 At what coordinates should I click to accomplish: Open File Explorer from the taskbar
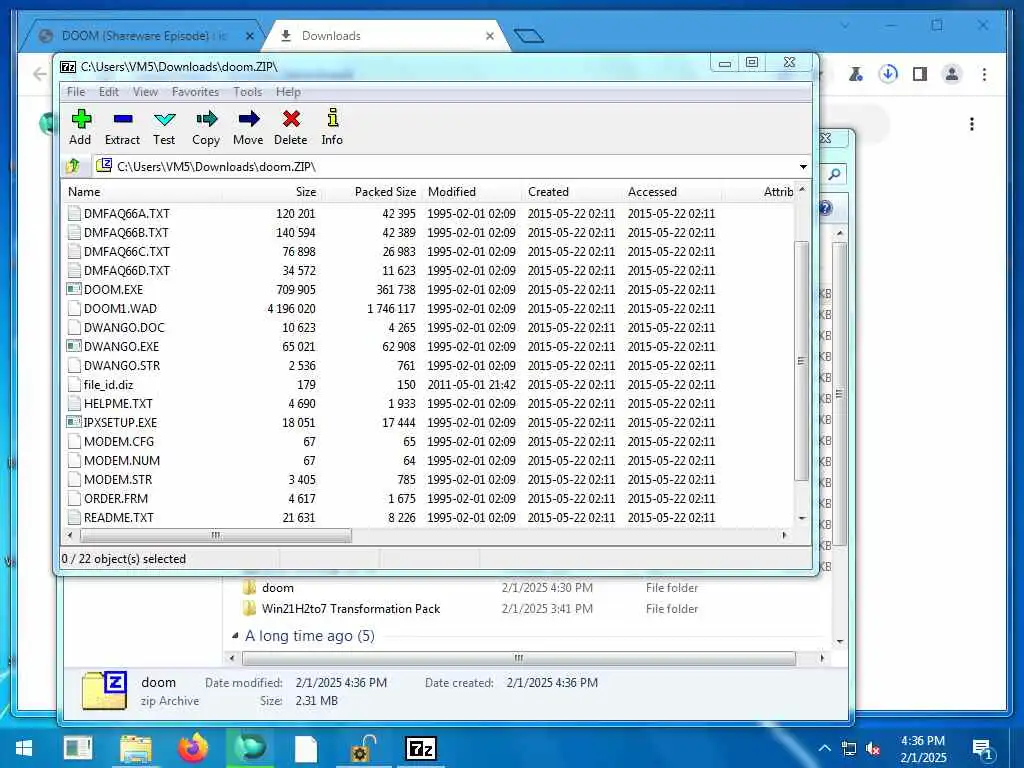[x=136, y=748]
